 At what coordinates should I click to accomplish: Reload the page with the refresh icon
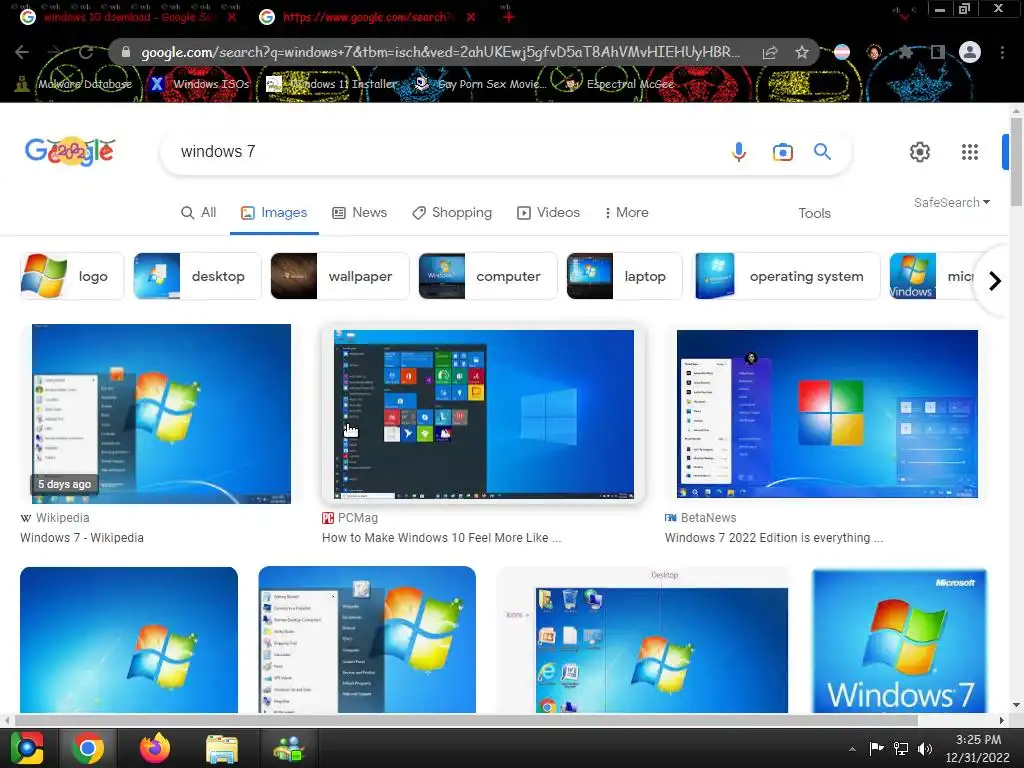click(86, 52)
